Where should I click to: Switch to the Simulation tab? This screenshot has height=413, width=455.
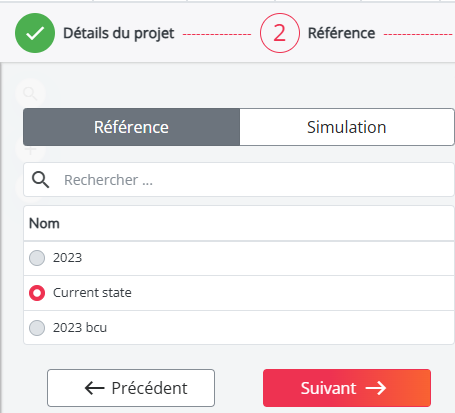tap(347, 127)
